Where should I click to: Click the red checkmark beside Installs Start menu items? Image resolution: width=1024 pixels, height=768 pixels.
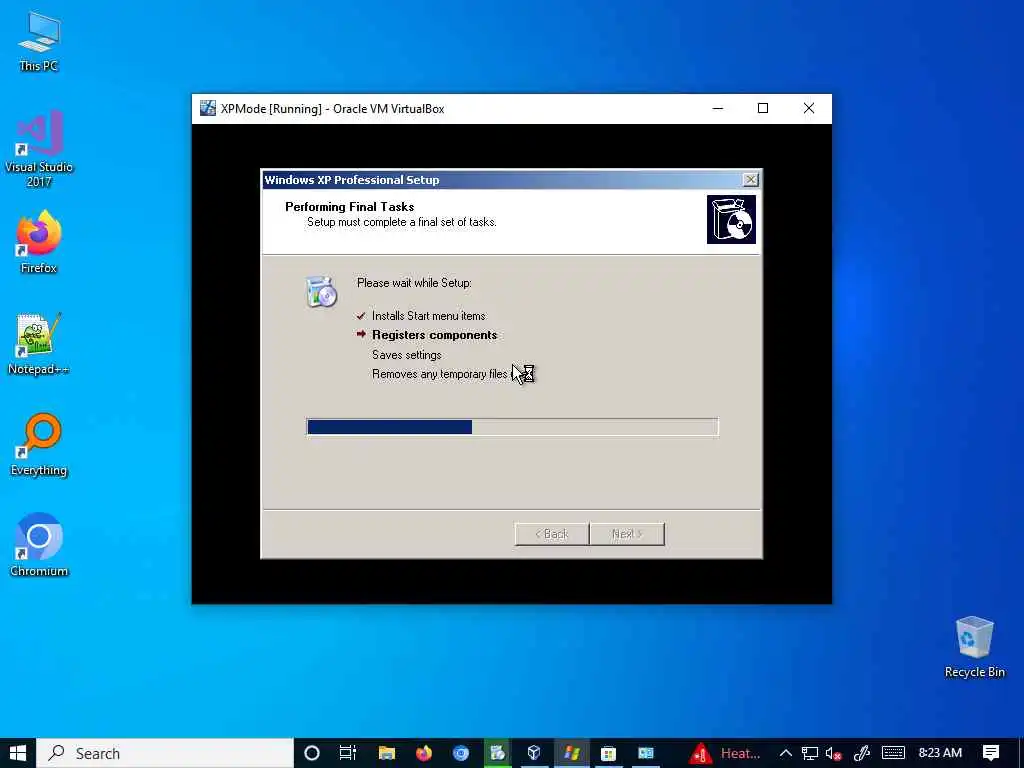tap(360, 315)
